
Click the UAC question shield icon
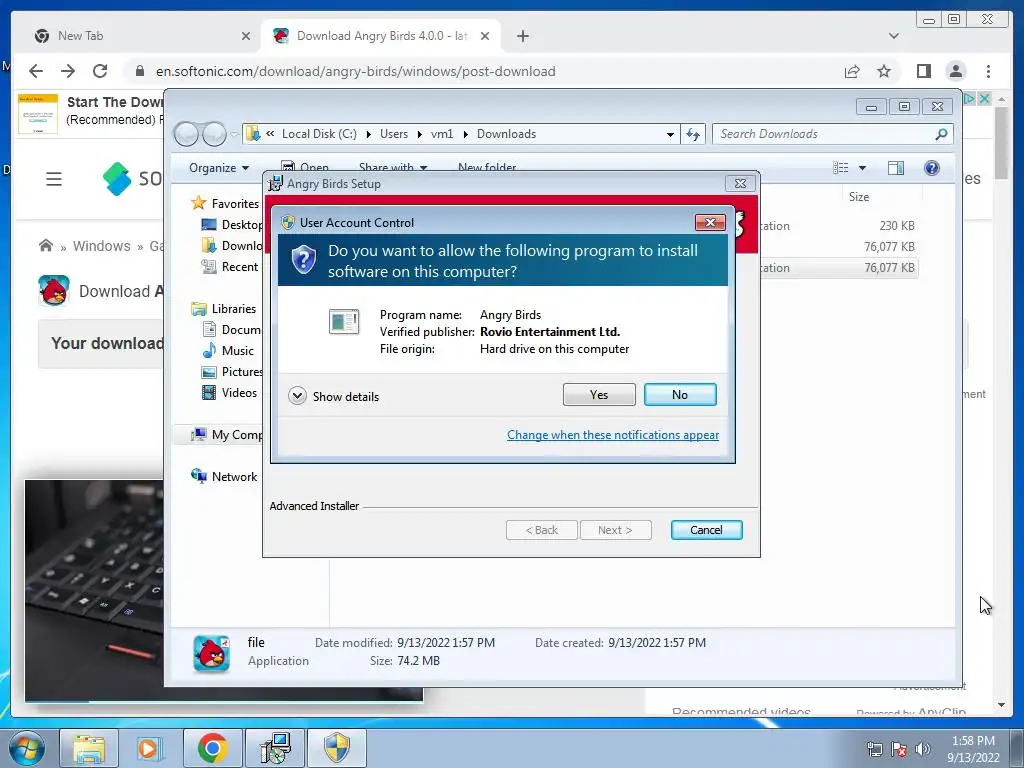304,260
